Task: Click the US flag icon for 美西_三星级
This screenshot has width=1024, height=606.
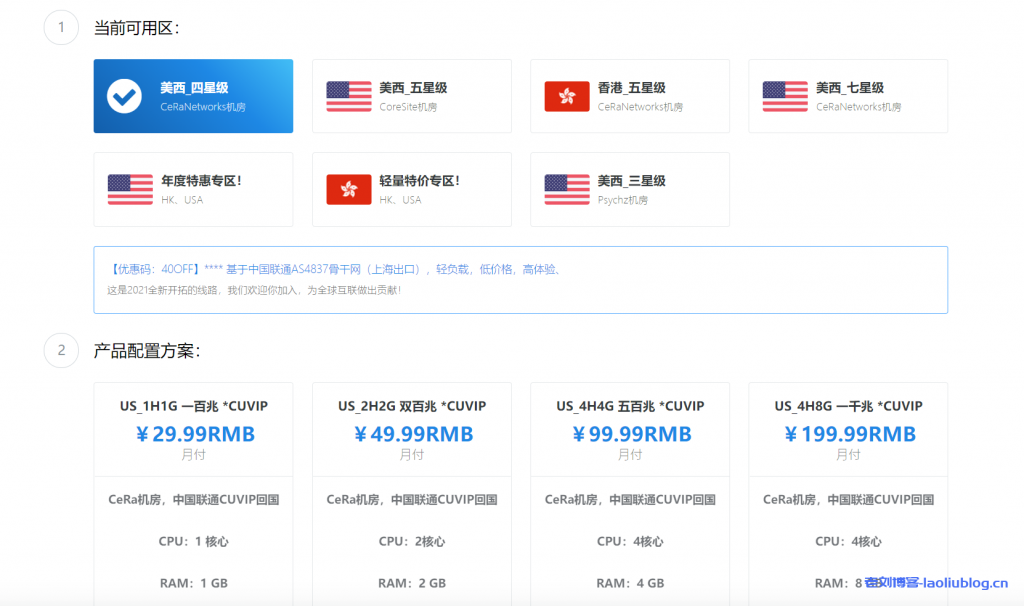Action: point(566,189)
